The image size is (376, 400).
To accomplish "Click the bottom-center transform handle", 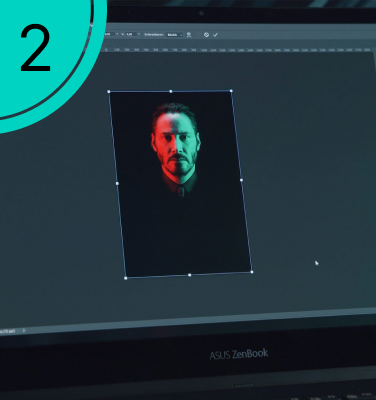I will click(189, 275).
